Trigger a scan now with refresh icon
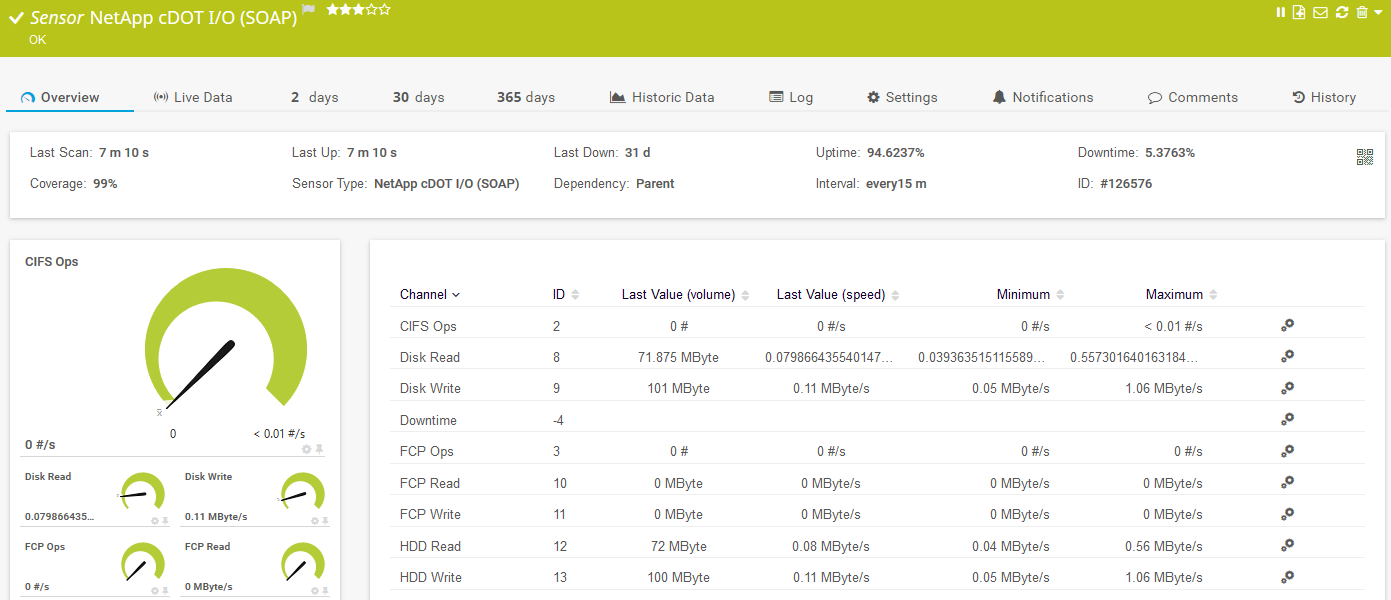Image resolution: width=1391 pixels, height=600 pixels. coord(1342,12)
